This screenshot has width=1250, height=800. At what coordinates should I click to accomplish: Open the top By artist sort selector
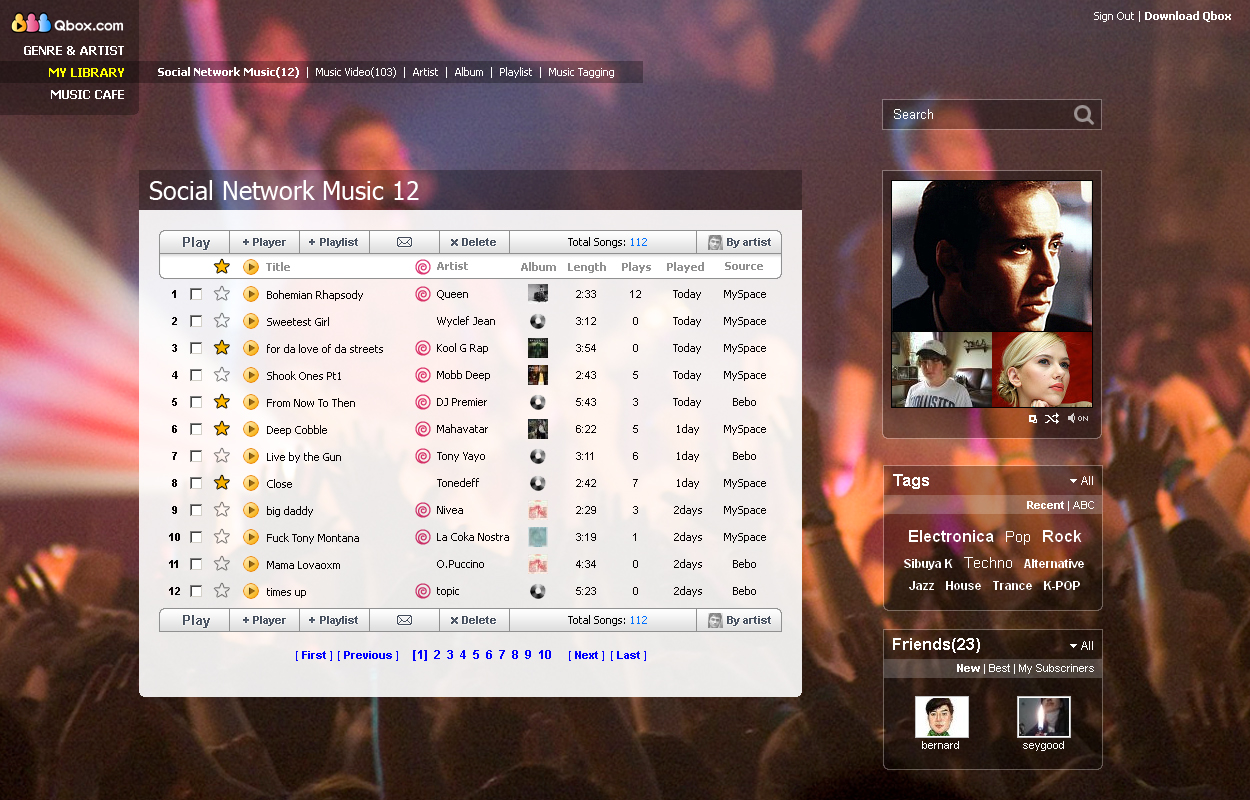tap(739, 242)
